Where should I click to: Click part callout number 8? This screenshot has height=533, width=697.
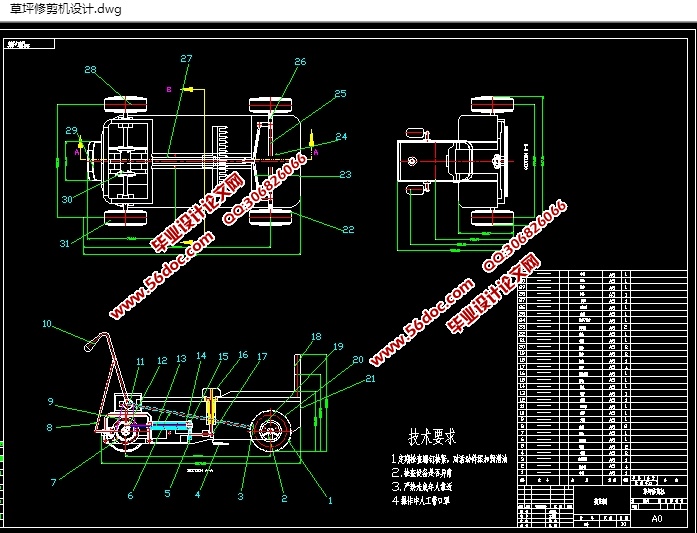(49, 427)
